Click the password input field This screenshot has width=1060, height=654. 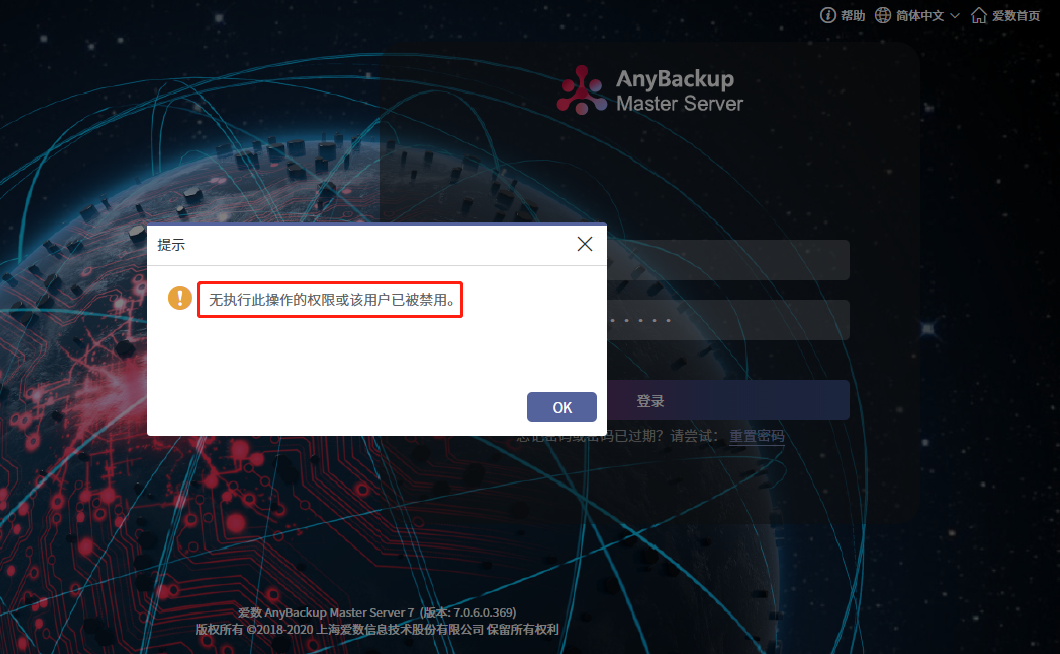(x=728, y=320)
